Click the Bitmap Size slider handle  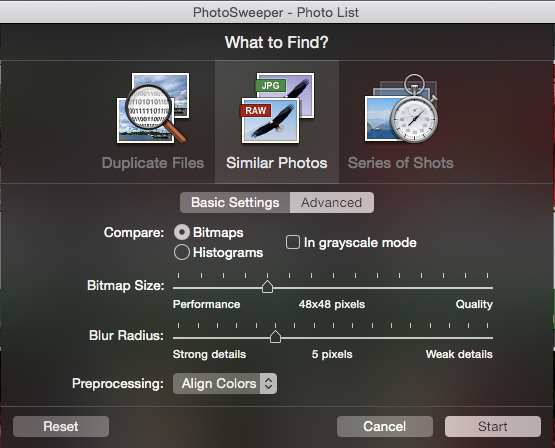click(x=268, y=287)
